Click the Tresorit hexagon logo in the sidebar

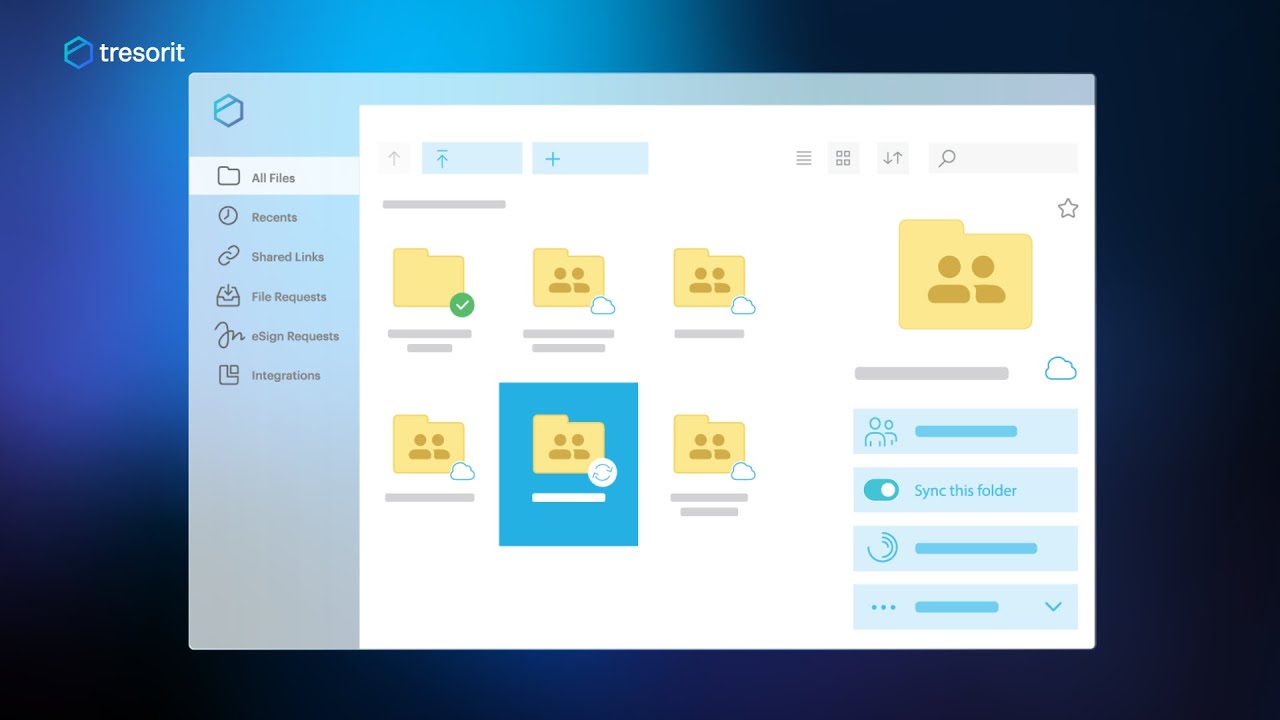tap(228, 111)
